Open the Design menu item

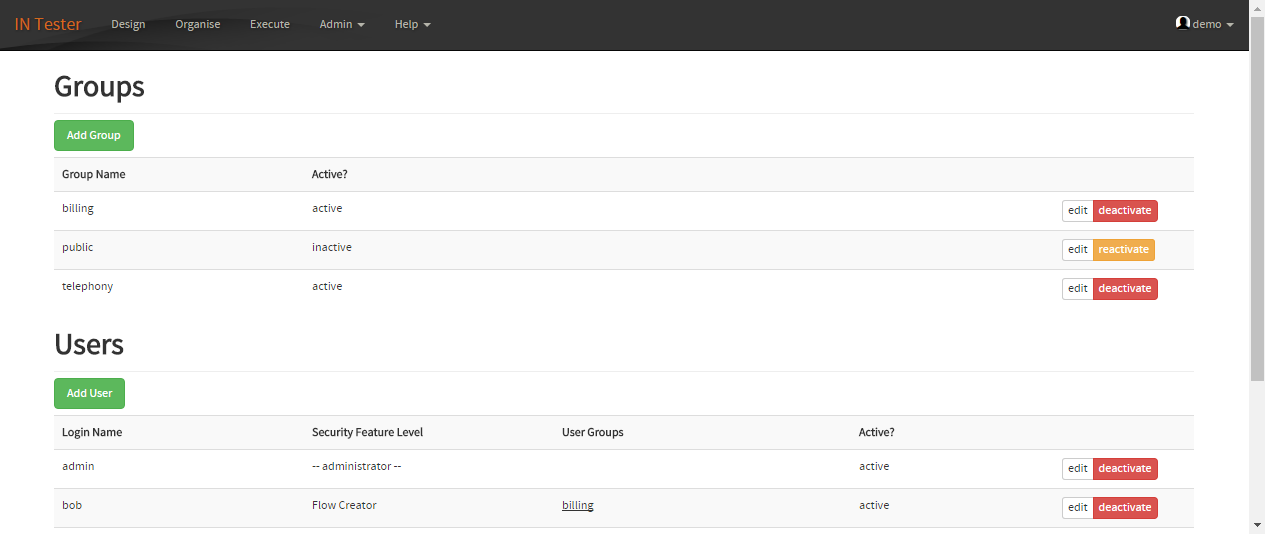click(x=128, y=24)
